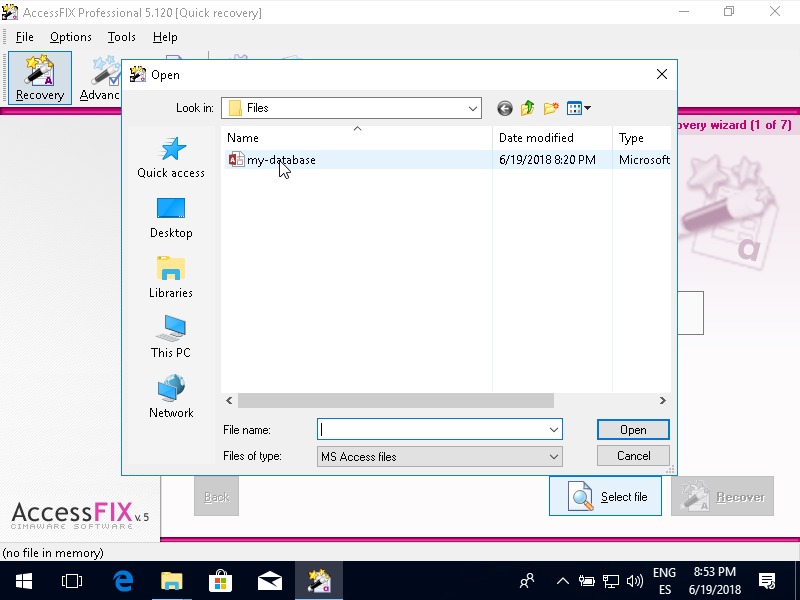Jump to Desktop in places bar
The width and height of the screenshot is (800, 600).
tap(171, 218)
